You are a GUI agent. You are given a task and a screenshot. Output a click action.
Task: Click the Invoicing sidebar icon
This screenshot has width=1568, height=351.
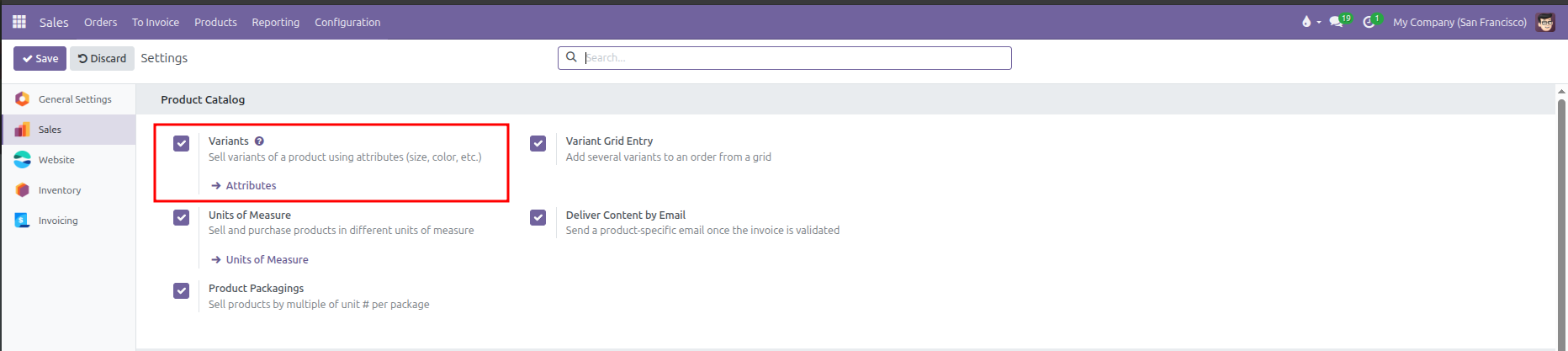tap(23, 221)
